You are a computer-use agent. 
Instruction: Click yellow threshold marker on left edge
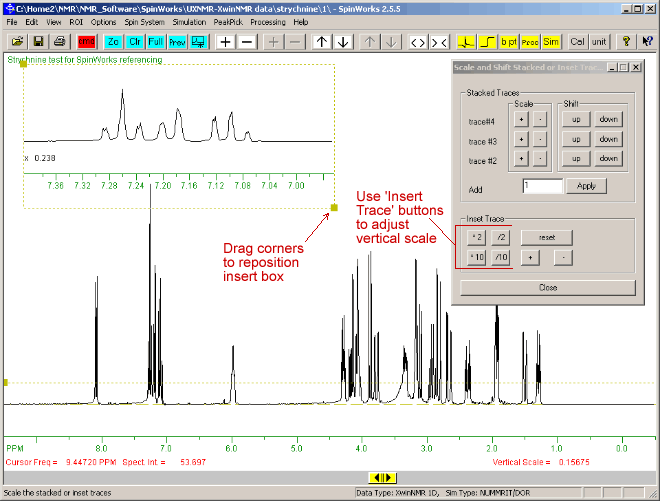[x=6, y=382]
